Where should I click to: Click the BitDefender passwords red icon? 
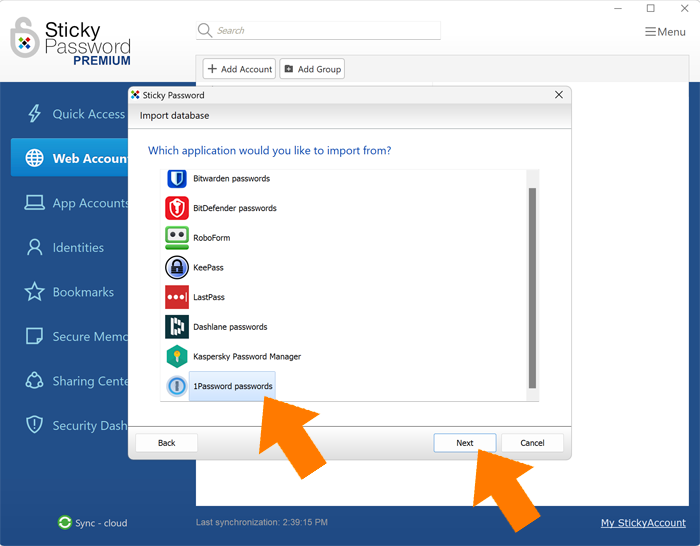[177, 208]
